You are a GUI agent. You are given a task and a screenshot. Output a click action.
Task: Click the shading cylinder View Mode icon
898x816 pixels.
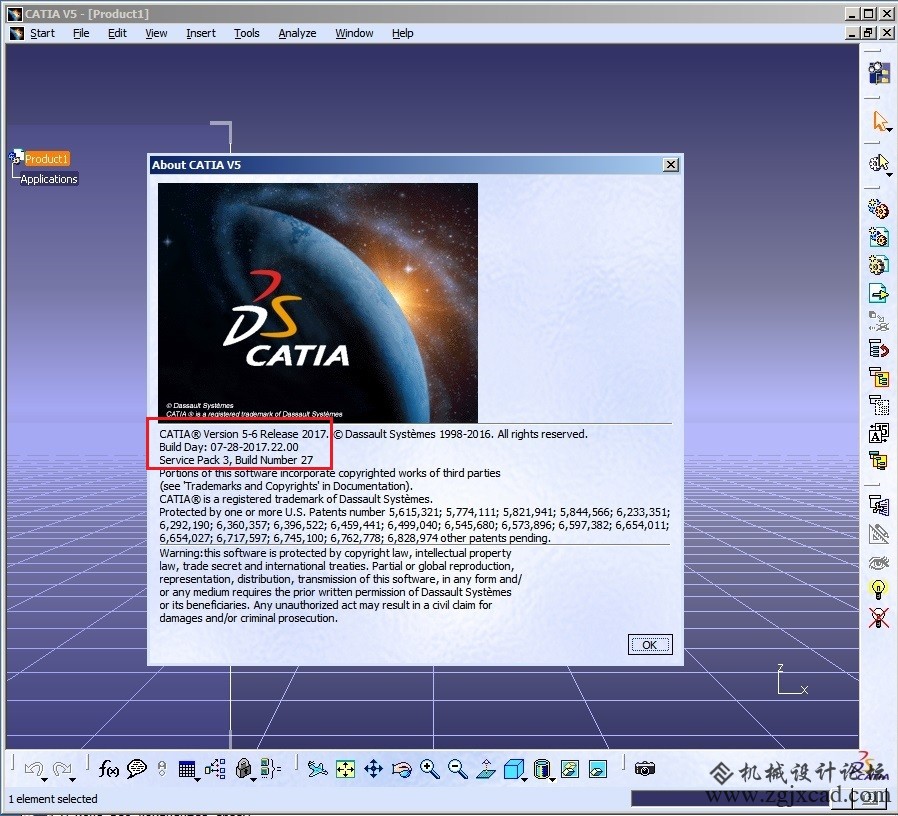[x=541, y=768]
